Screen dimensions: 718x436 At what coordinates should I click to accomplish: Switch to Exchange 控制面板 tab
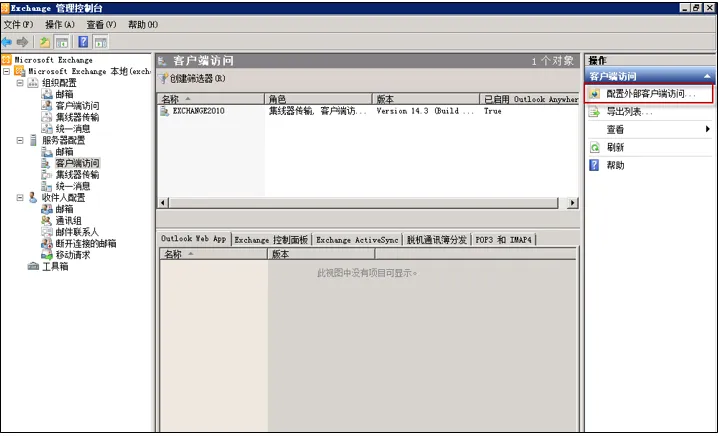click(x=271, y=240)
